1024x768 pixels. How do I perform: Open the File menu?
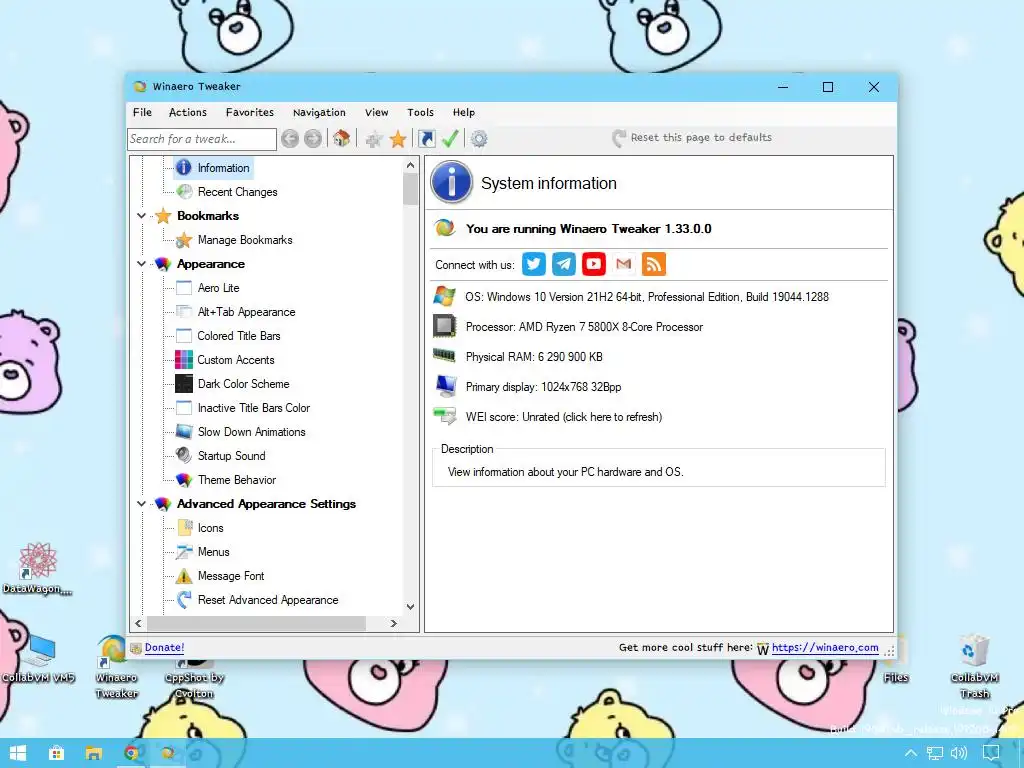(142, 112)
